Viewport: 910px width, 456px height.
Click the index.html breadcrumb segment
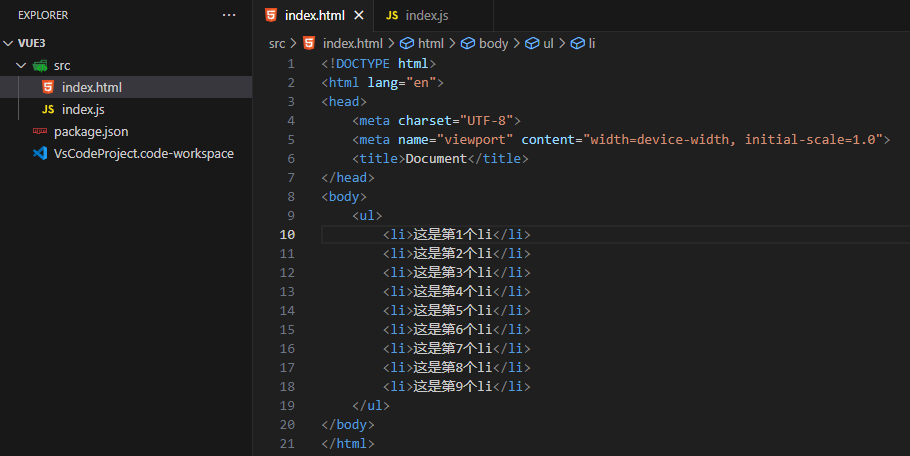(353, 44)
